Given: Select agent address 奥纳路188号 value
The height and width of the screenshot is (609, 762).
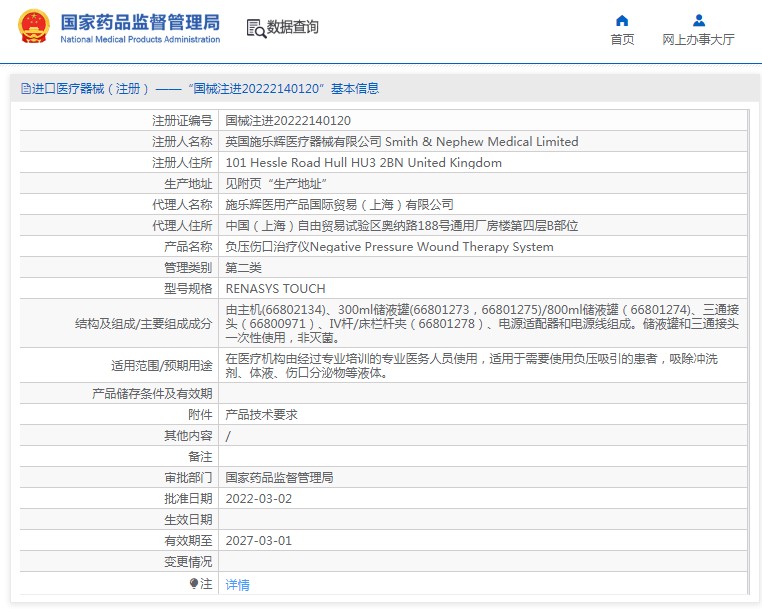Looking at the screenshot, I should click(402, 226).
